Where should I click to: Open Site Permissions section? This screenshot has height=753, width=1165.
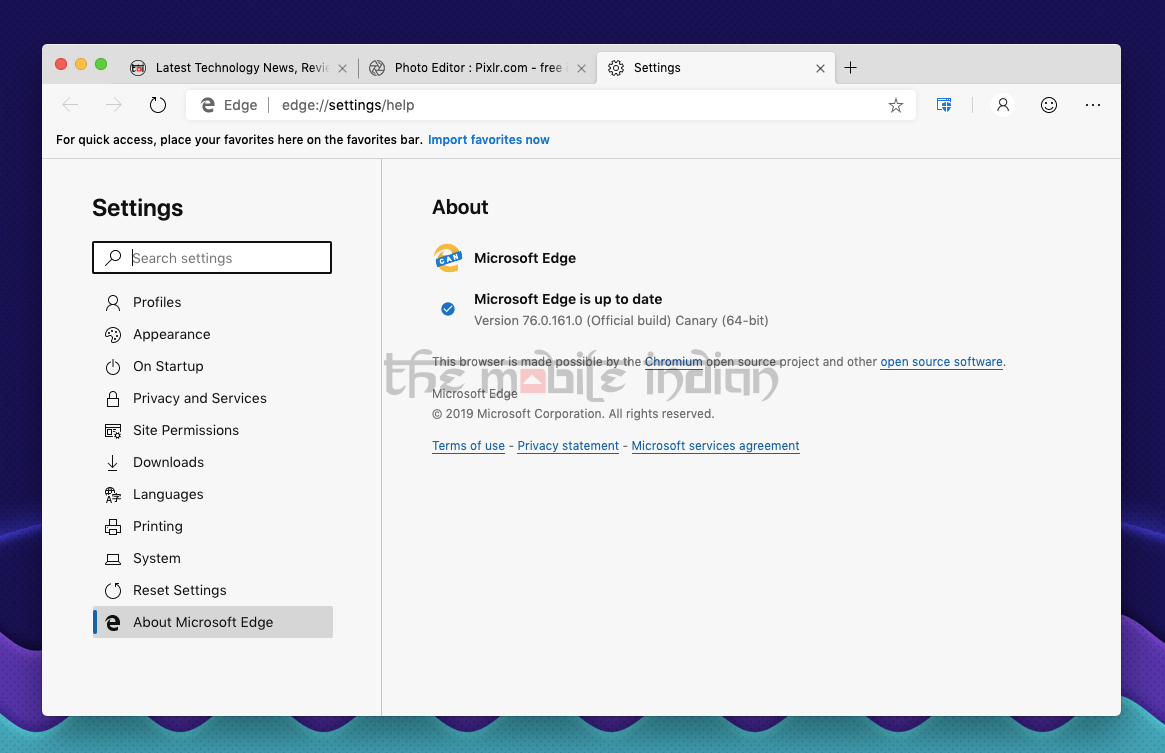pos(212,430)
